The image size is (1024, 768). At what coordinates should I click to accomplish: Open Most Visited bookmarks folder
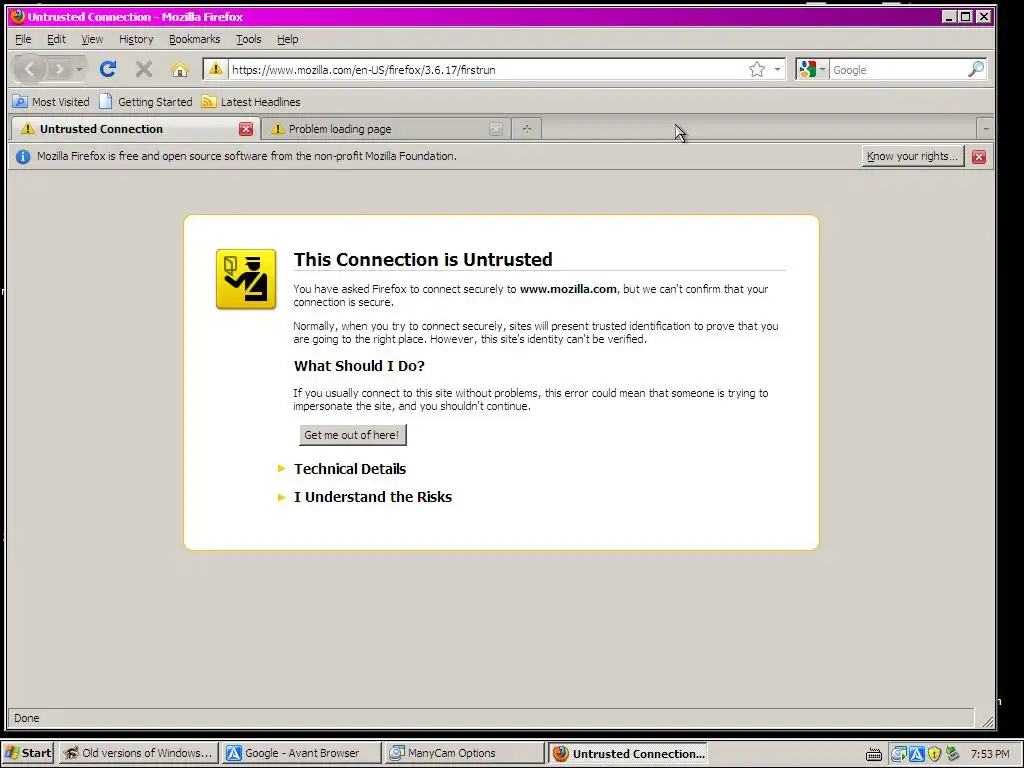coord(52,102)
